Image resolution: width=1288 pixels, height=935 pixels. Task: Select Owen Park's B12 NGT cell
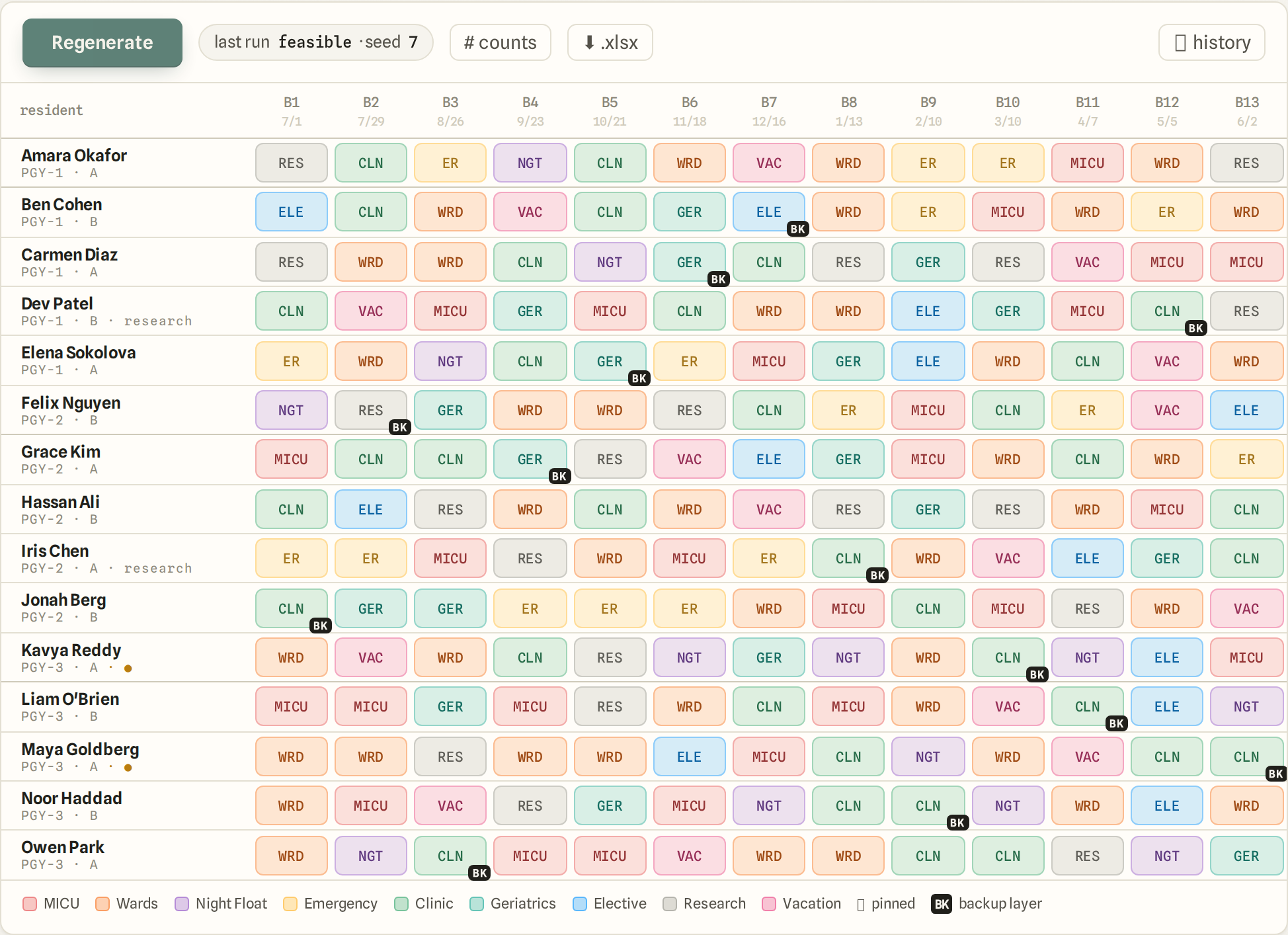pos(1167,856)
